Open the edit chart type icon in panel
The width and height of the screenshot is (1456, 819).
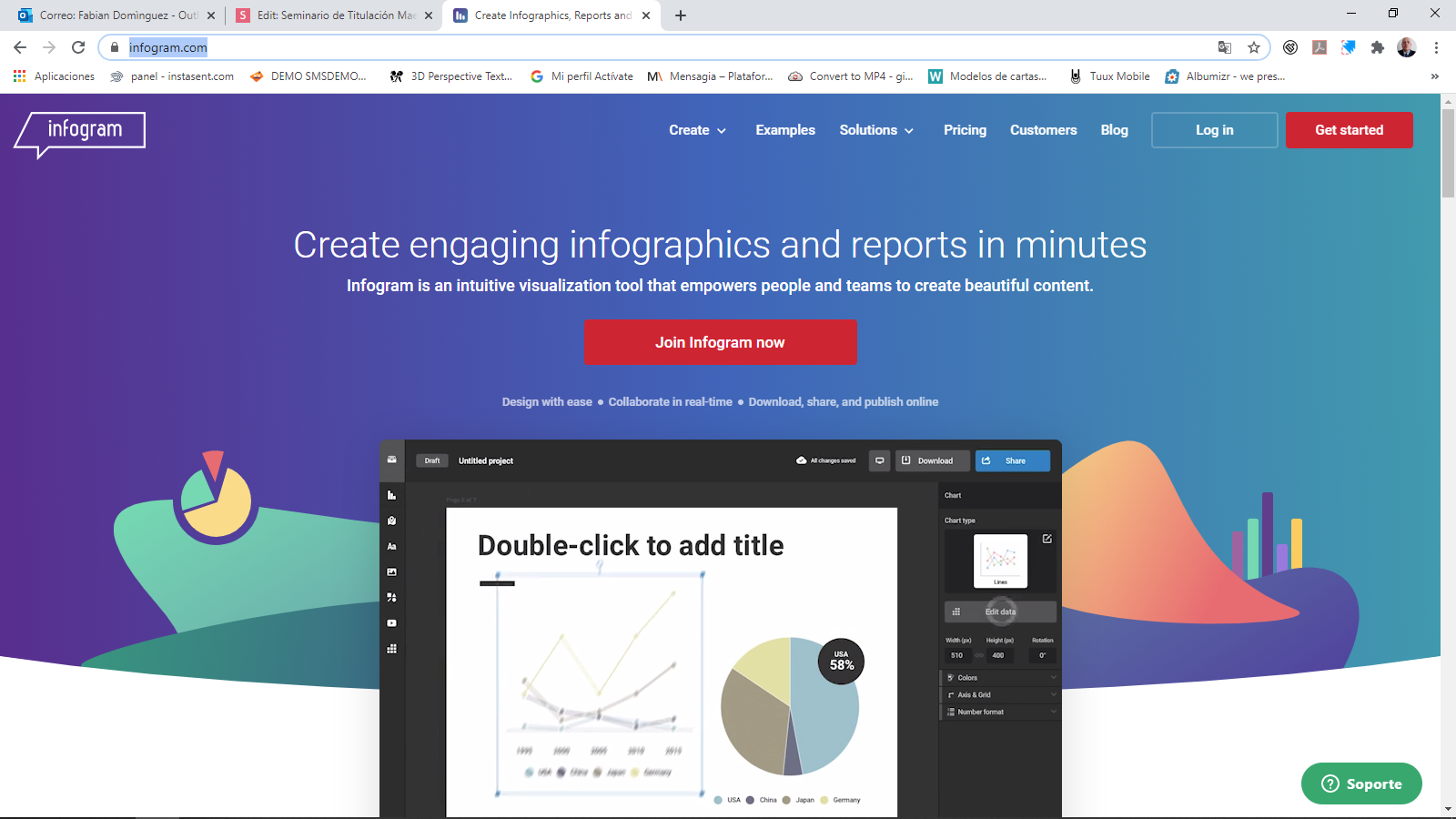pos(1047,539)
